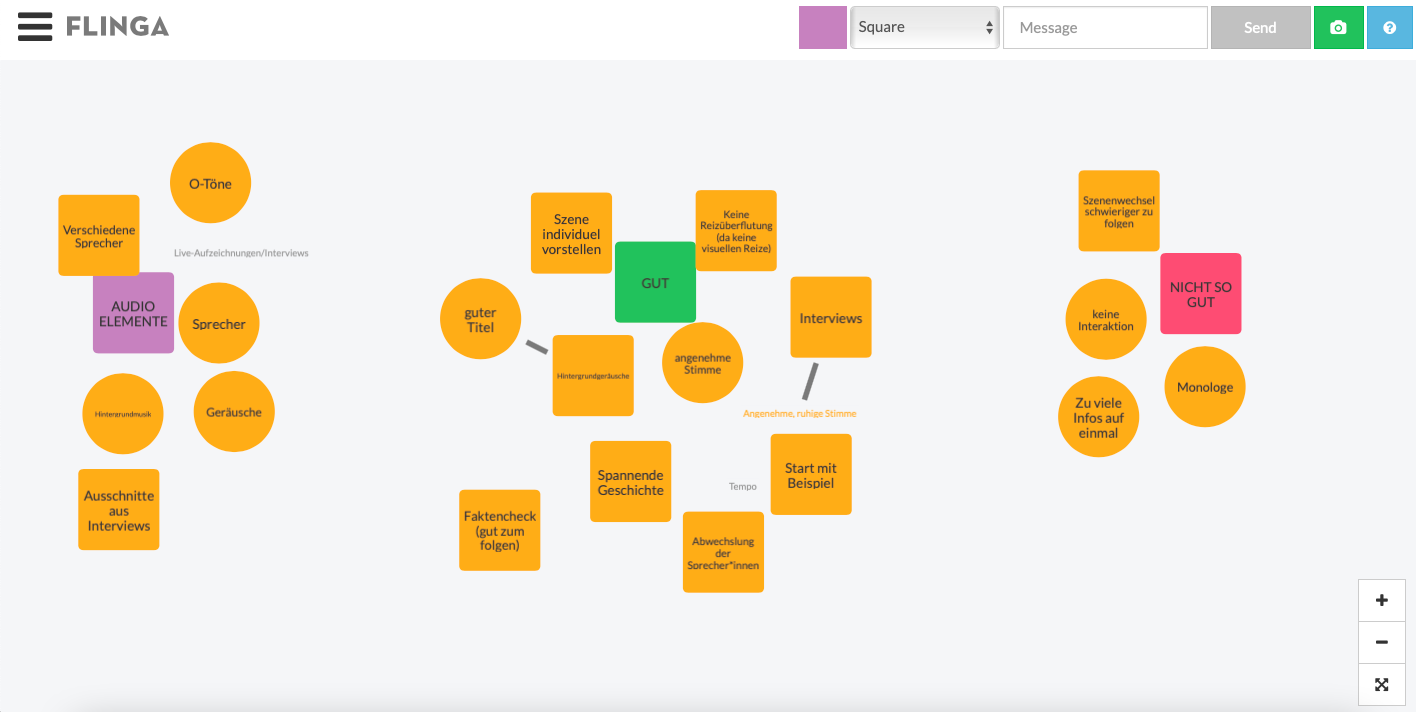Click the FLINGA logo text
The height and width of the screenshot is (712, 1416).
(118, 27)
